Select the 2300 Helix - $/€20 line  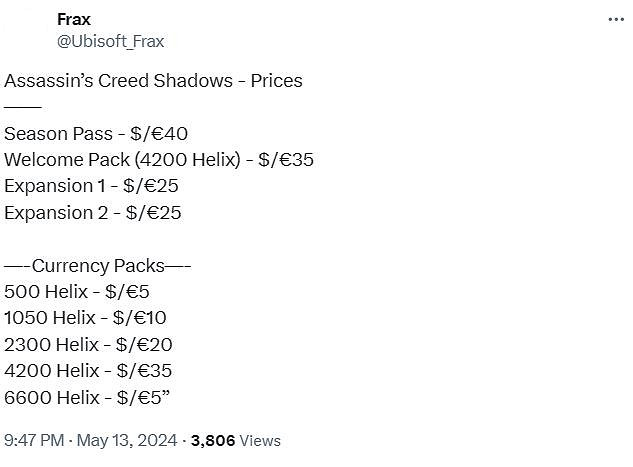(88, 345)
